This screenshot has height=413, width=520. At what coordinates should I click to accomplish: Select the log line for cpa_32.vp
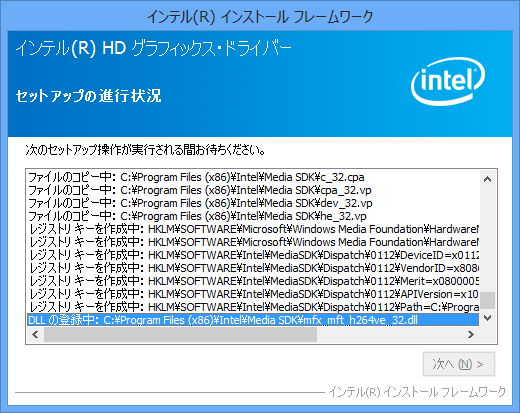pyautogui.click(x=253, y=190)
